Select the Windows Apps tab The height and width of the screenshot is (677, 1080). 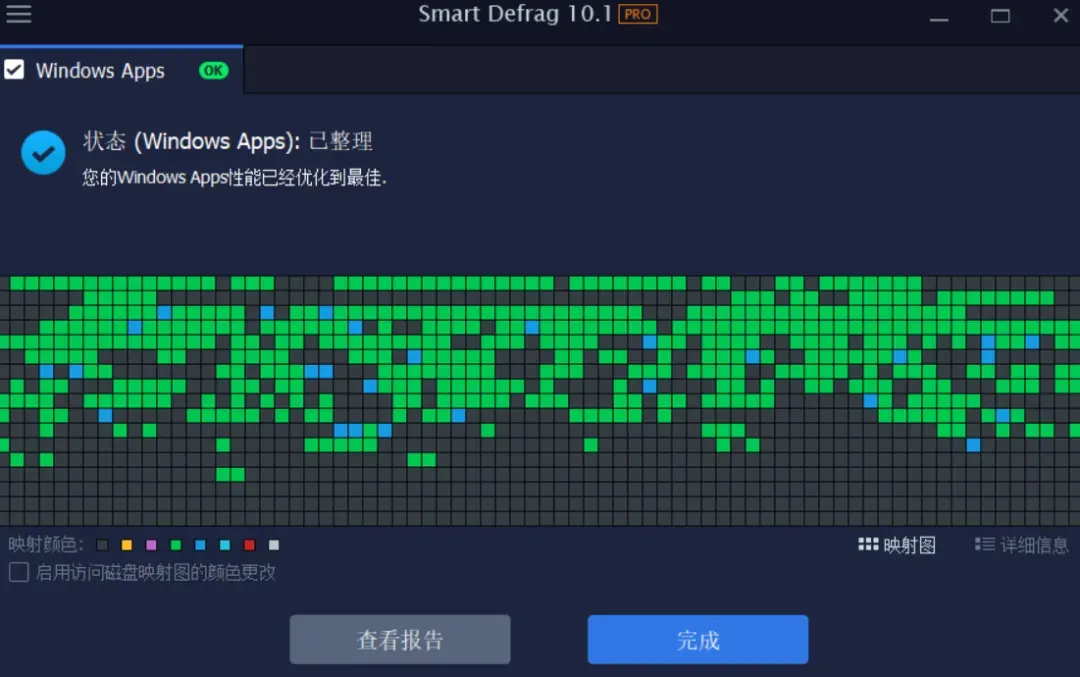coord(121,70)
